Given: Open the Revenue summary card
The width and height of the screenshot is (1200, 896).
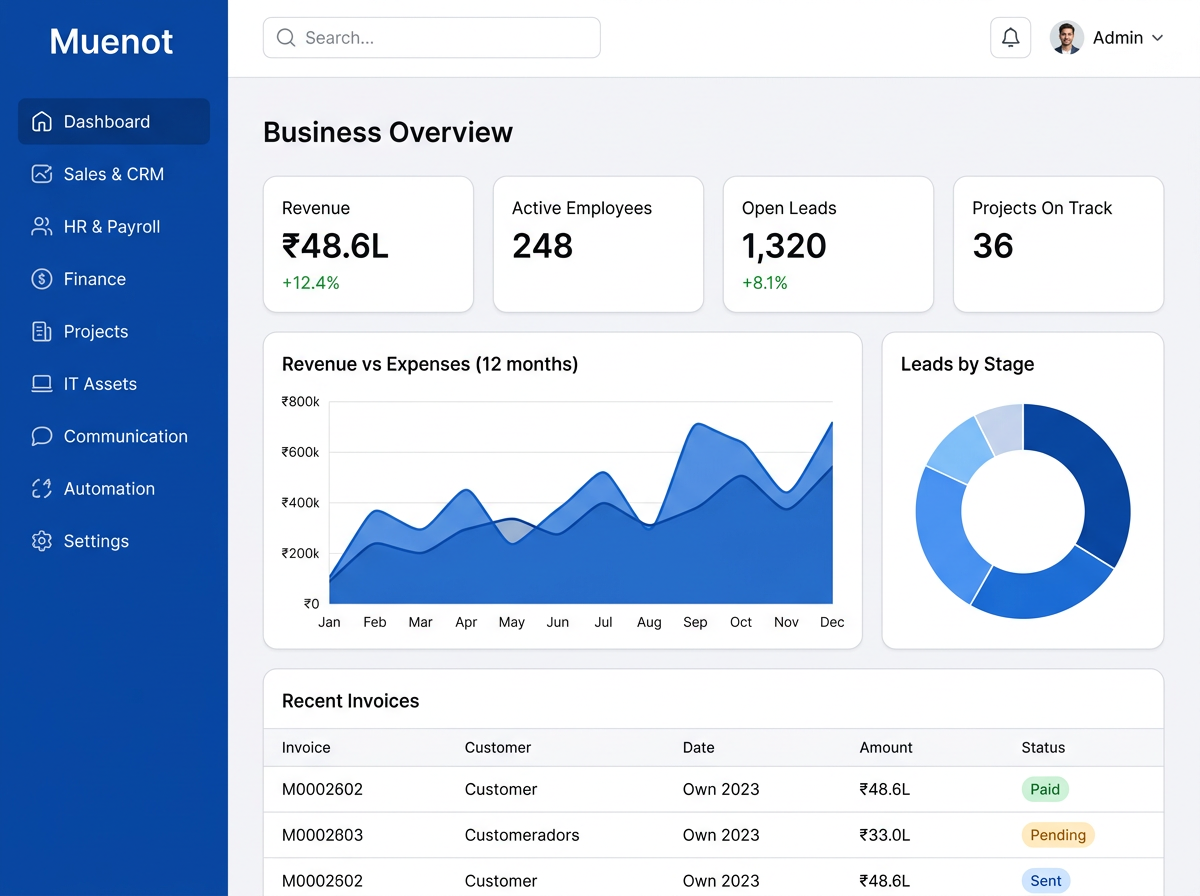Looking at the screenshot, I should pos(368,245).
